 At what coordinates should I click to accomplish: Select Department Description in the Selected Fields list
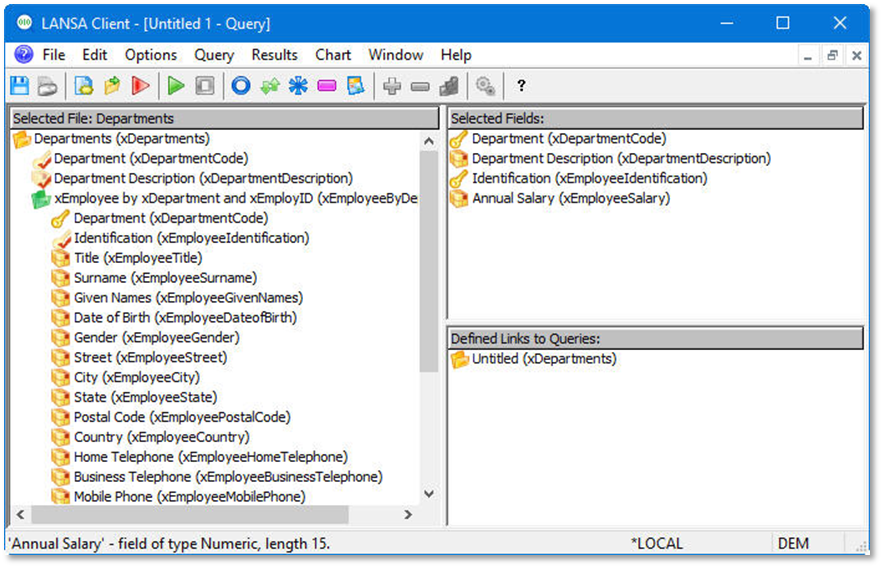tap(621, 159)
